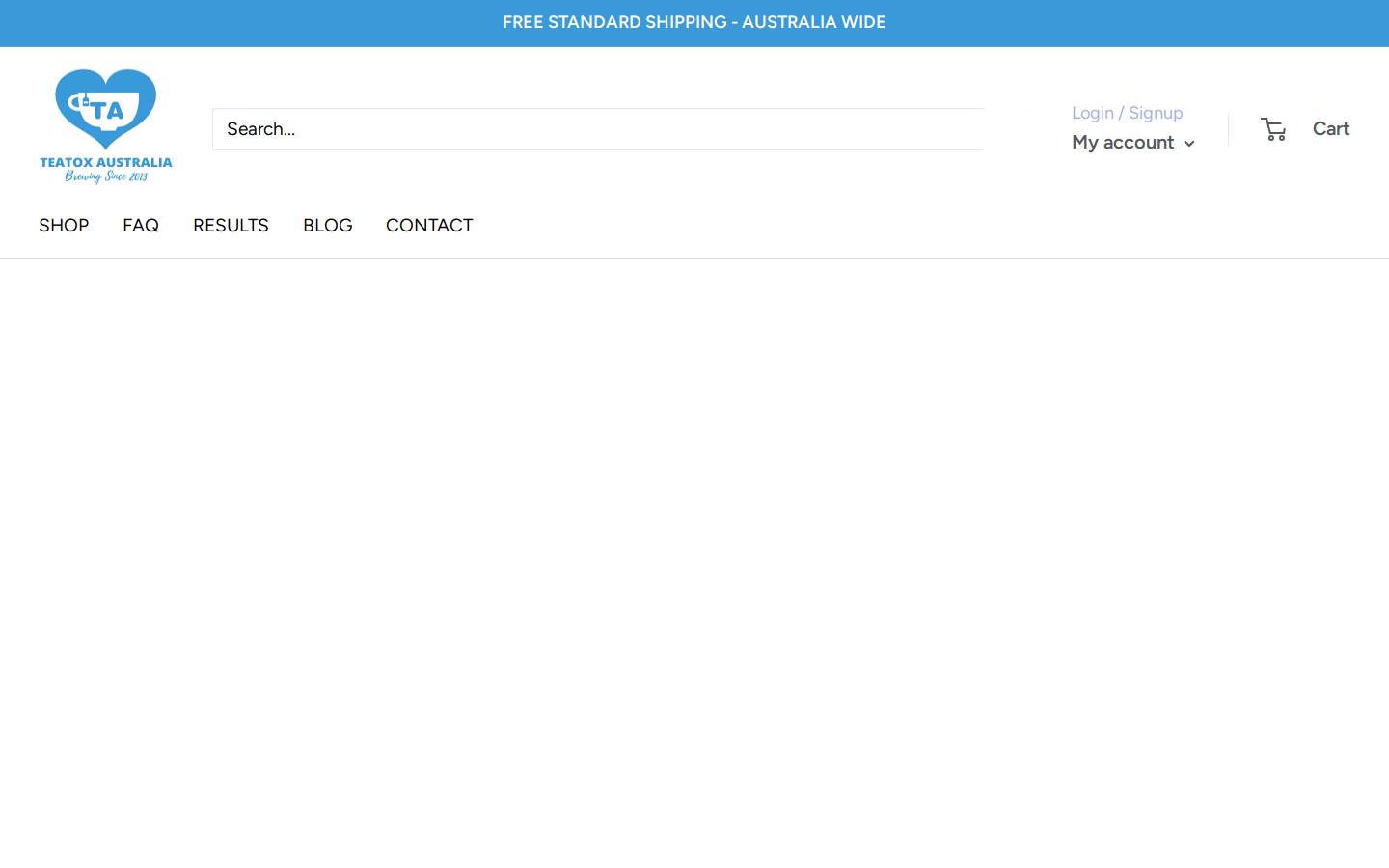Image resolution: width=1389 pixels, height=868 pixels.
Task: Expand the My account dropdown
Action: pos(1133,142)
